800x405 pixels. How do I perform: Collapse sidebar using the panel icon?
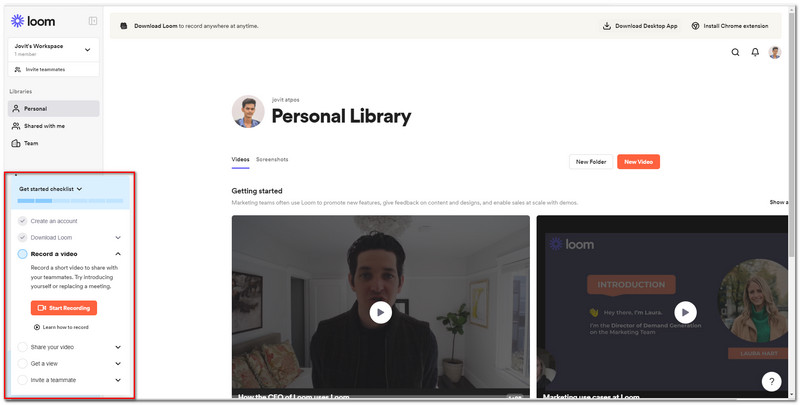[x=93, y=20]
